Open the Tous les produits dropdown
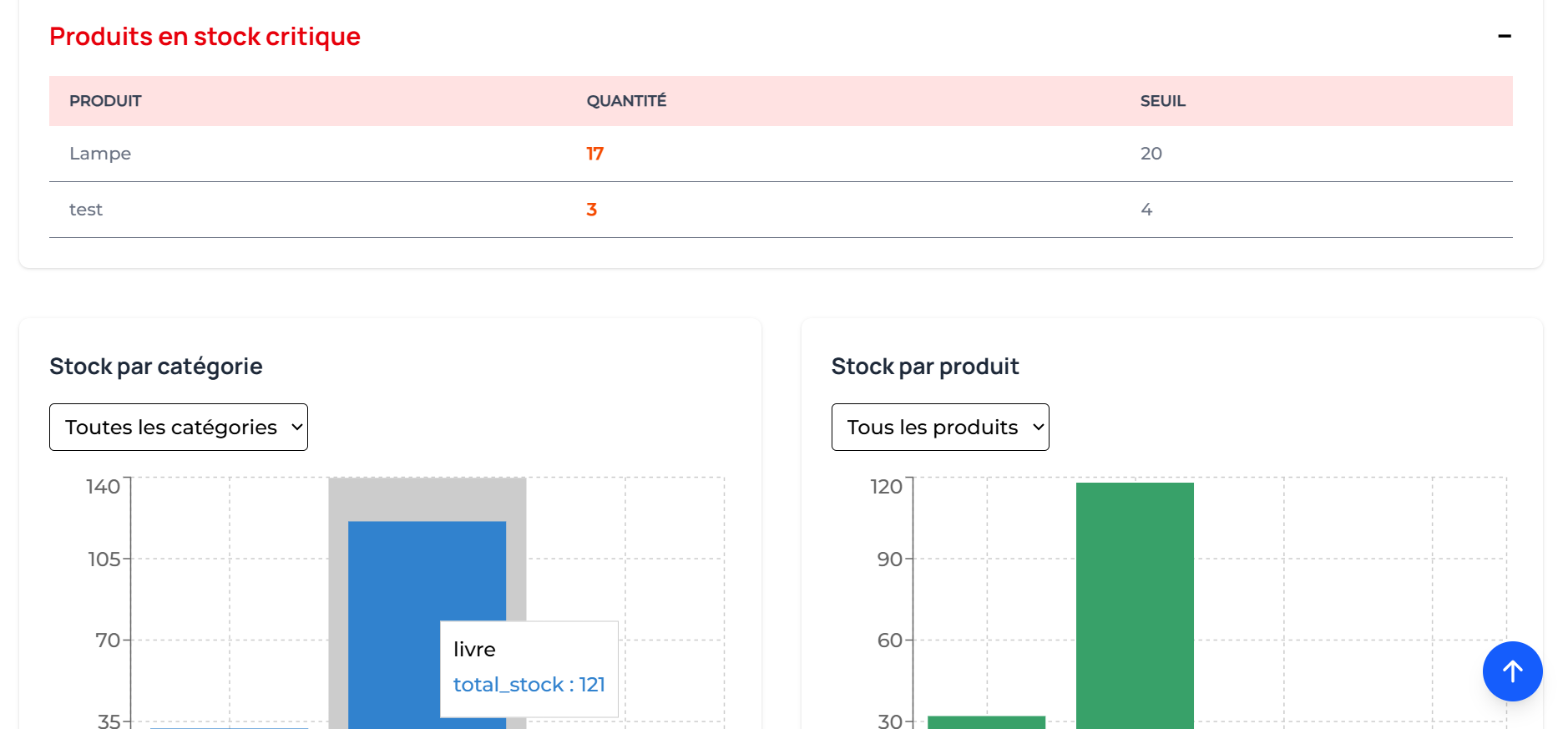The width and height of the screenshot is (1568, 729). click(940, 428)
